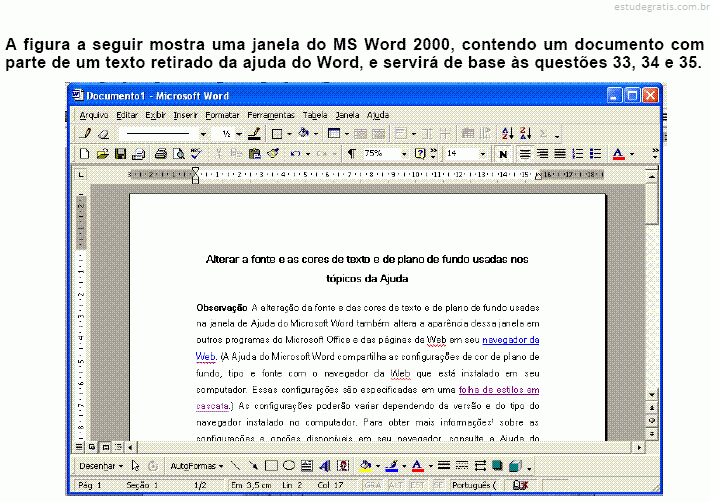Click the horizontal scrollbar right arrow

[x=639, y=448]
